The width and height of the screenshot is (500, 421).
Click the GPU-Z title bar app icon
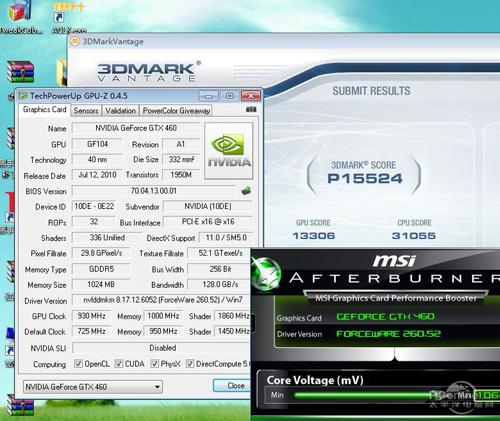[x=23, y=96]
